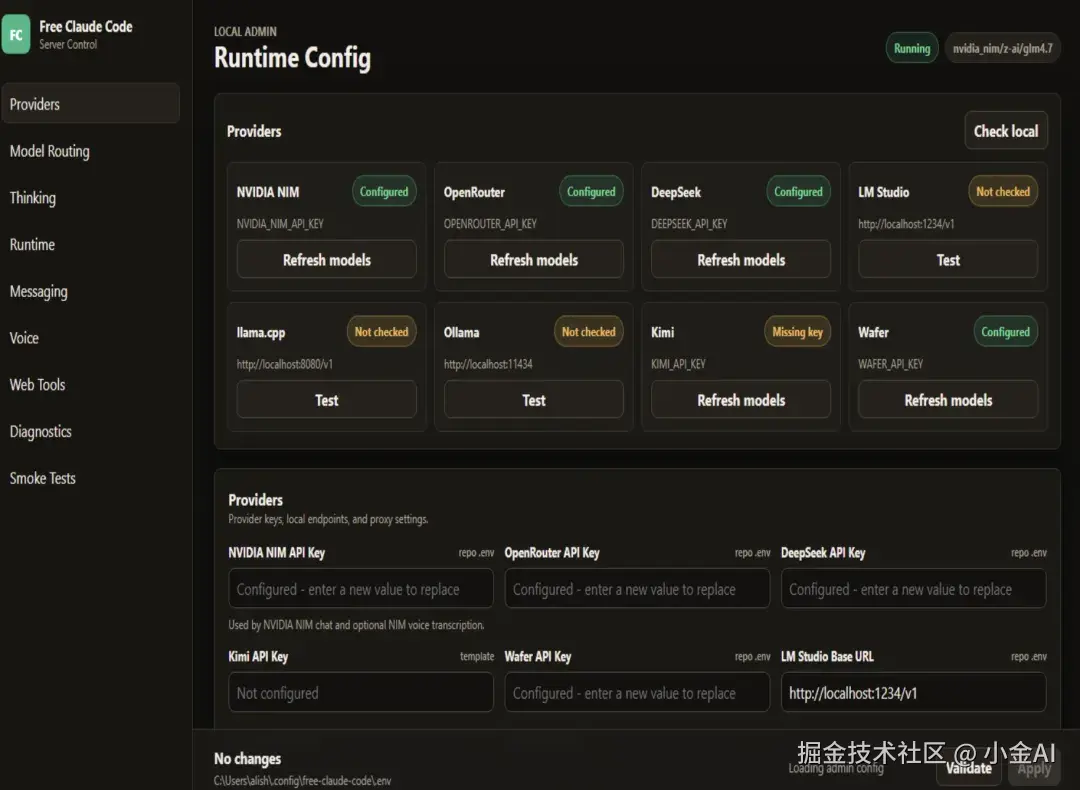
Task: Click template tag beside Kimi API Key
Action: (x=477, y=656)
